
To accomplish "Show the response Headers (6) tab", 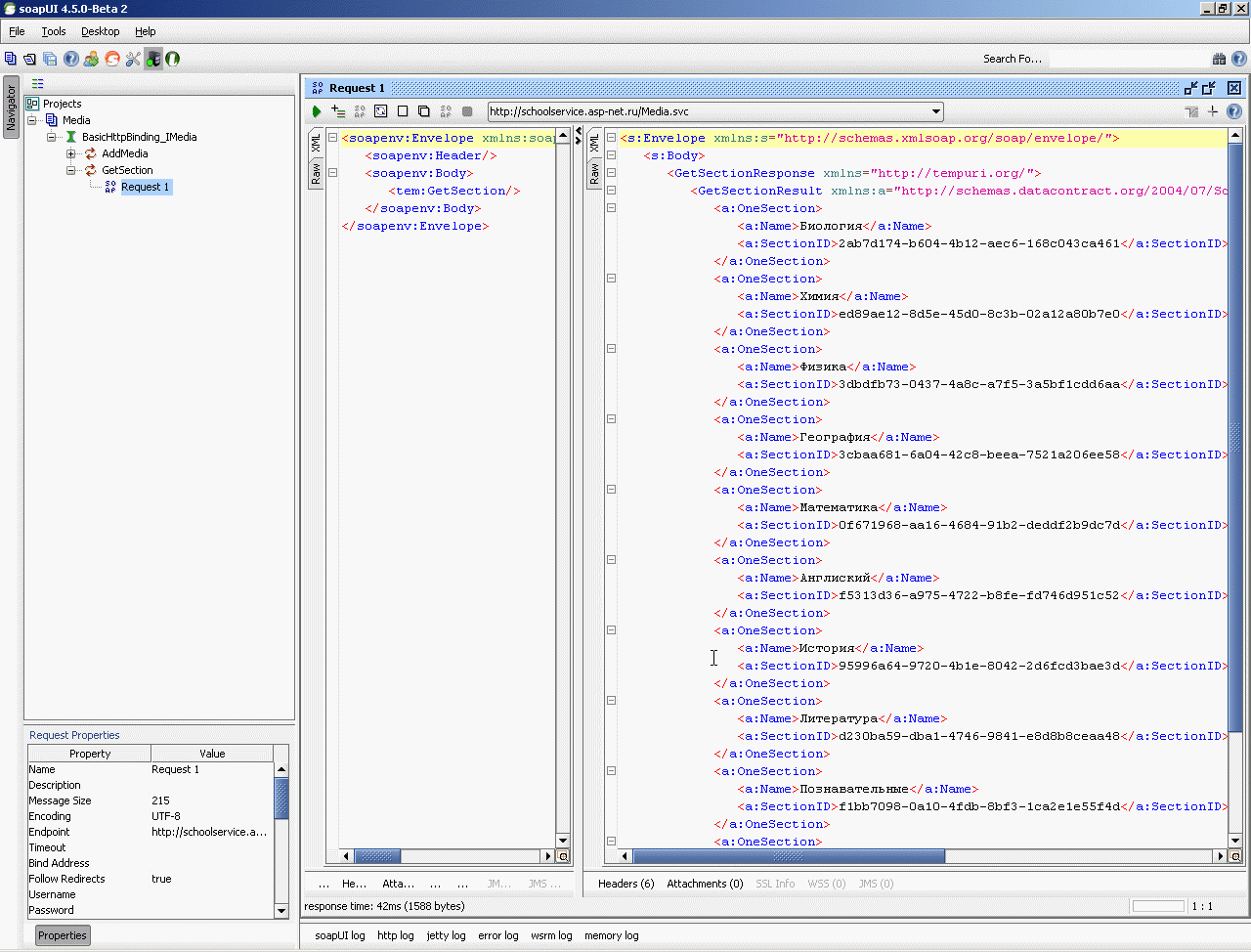I will tap(625, 884).
